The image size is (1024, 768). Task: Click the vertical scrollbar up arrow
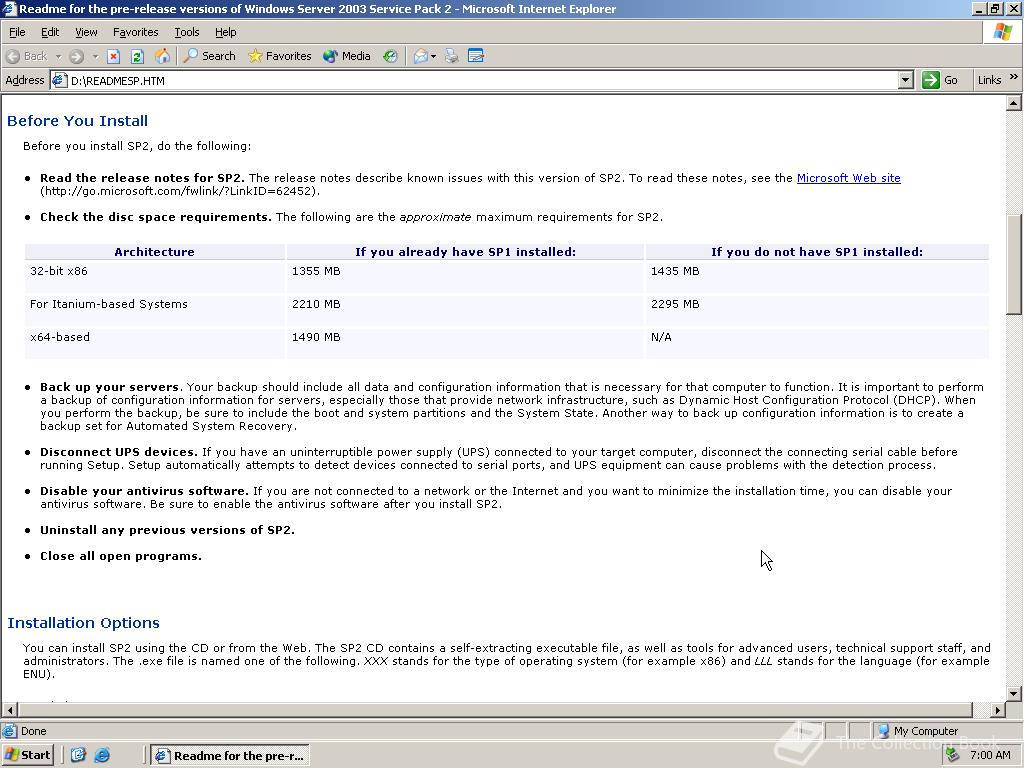1014,103
